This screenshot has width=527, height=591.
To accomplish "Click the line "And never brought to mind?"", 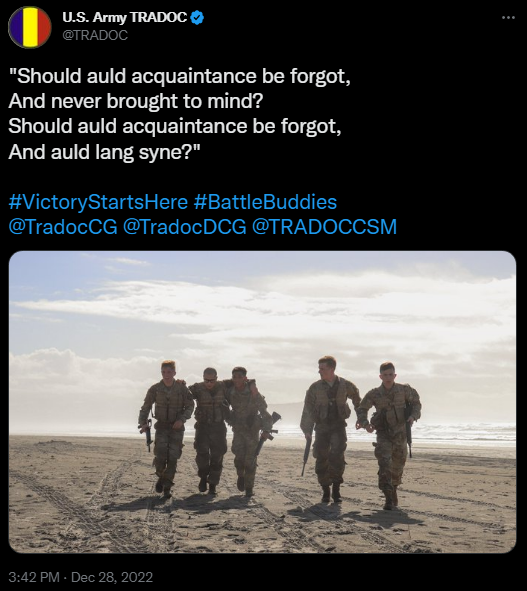I will [x=136, y=101].
